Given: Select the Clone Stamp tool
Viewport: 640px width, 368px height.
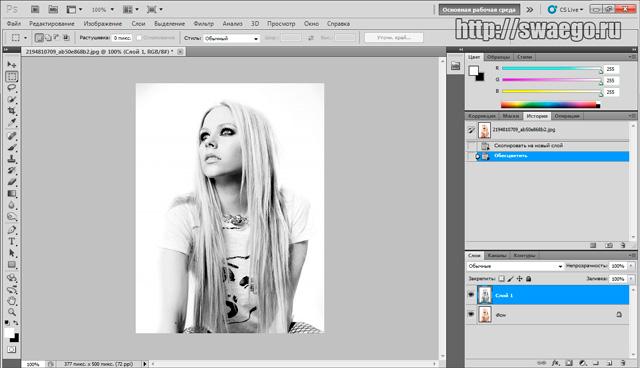Looking at the screenshot, I should [x=11, y=159].
